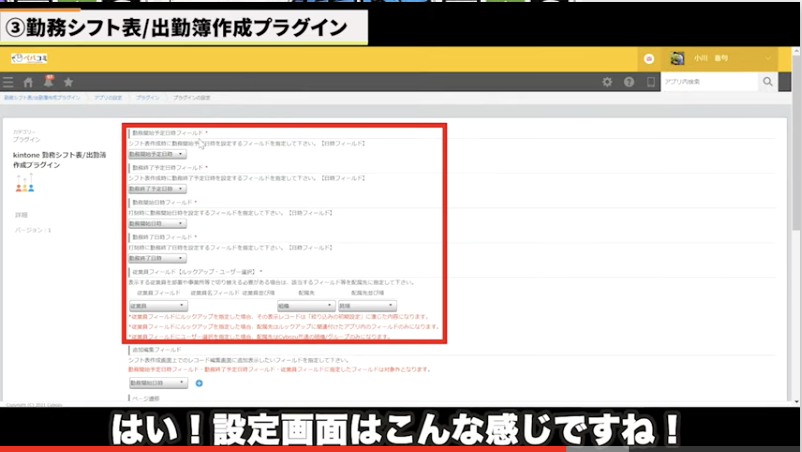Open the 昇順 sort order dropdown

366,306
